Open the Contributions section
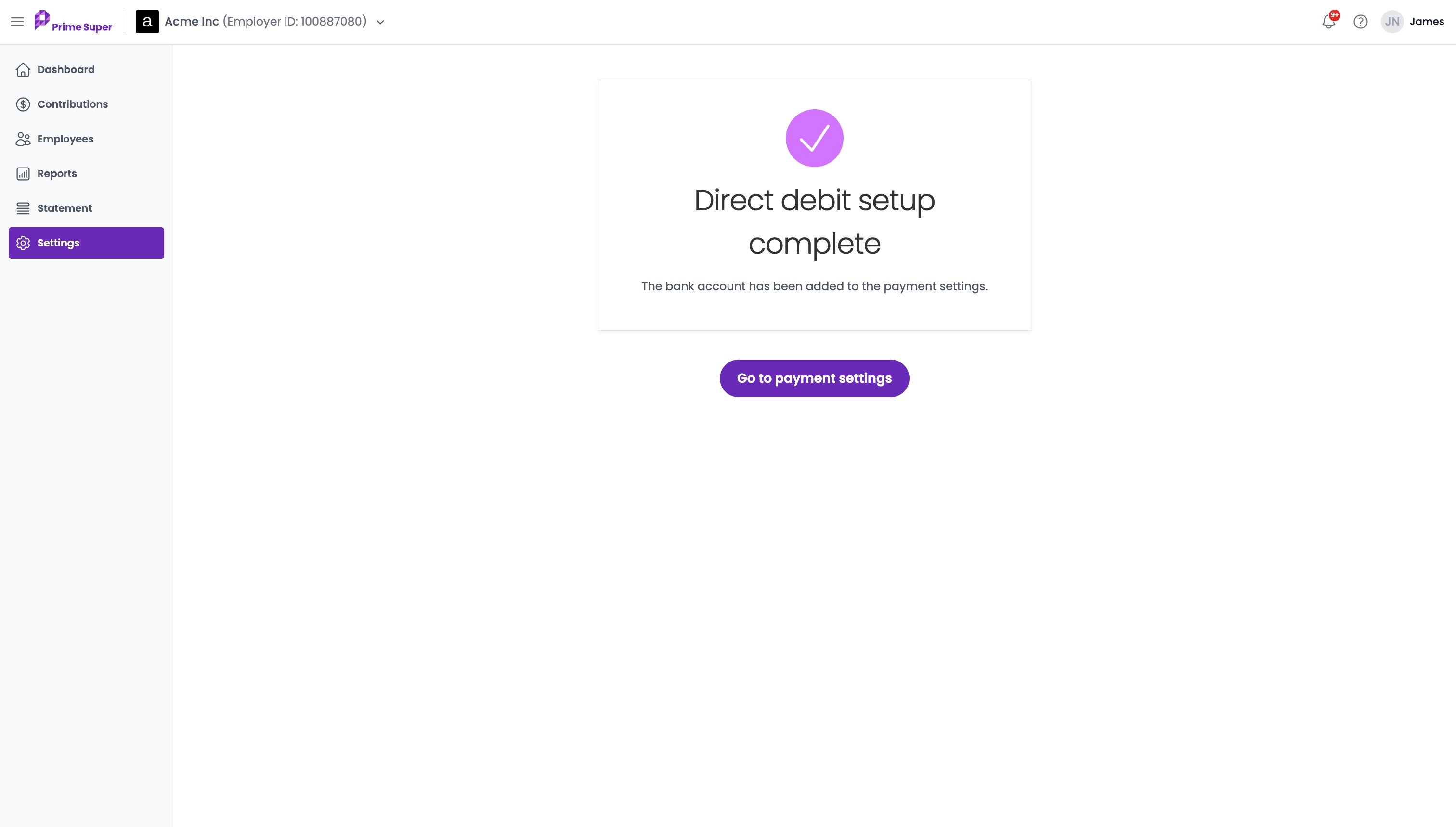The image size is (1456, 827). coord(86,104)
